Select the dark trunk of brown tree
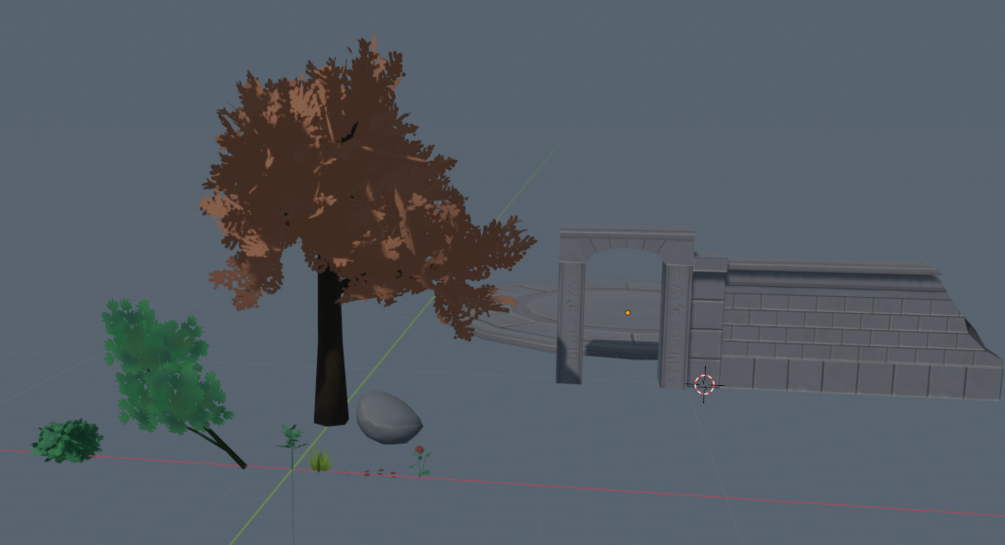Viewport: 1005px width, 545px height. (331, 349)
